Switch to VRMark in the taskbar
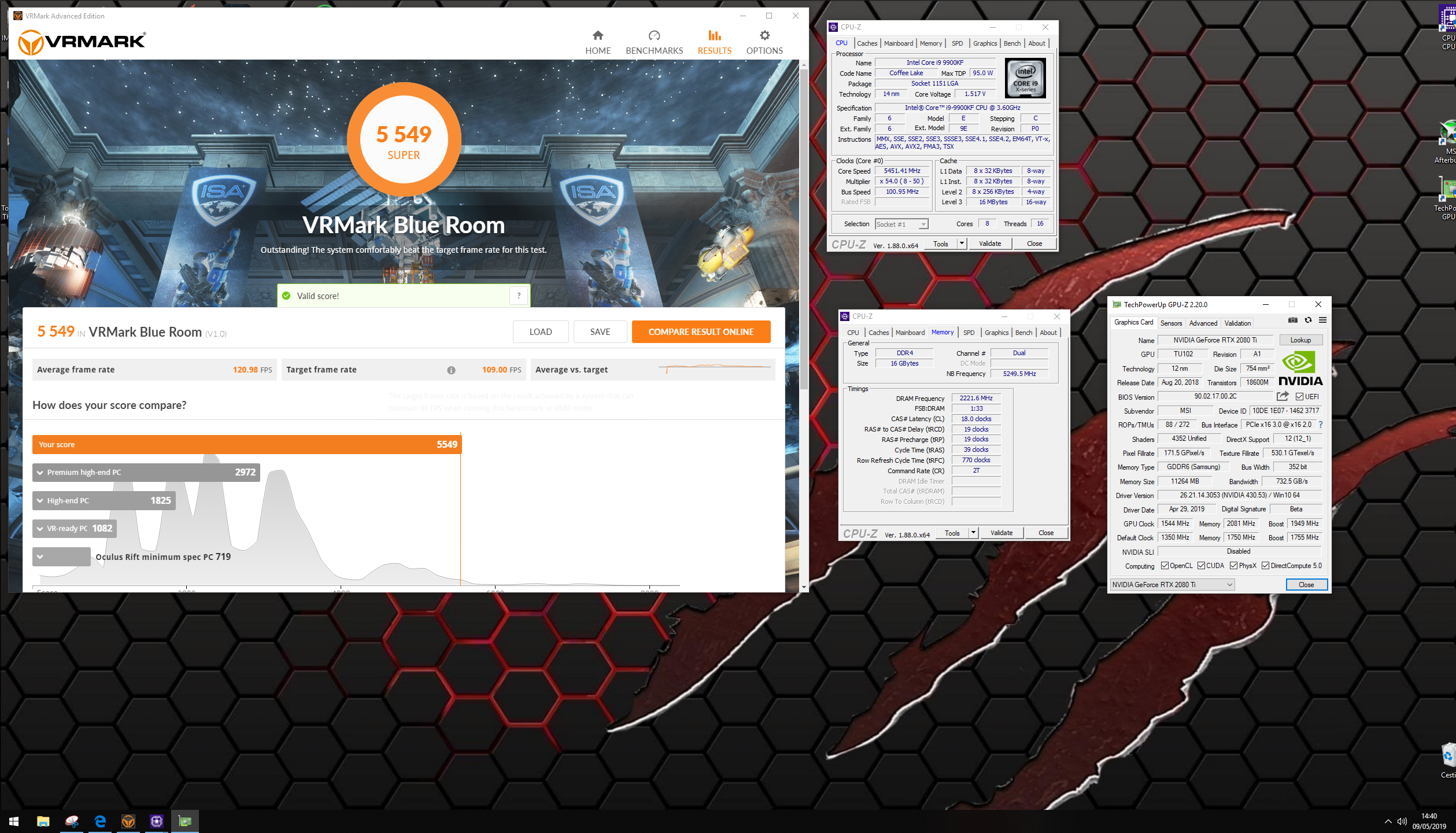Screen dimensions: 1456x833 pos(128,821)
